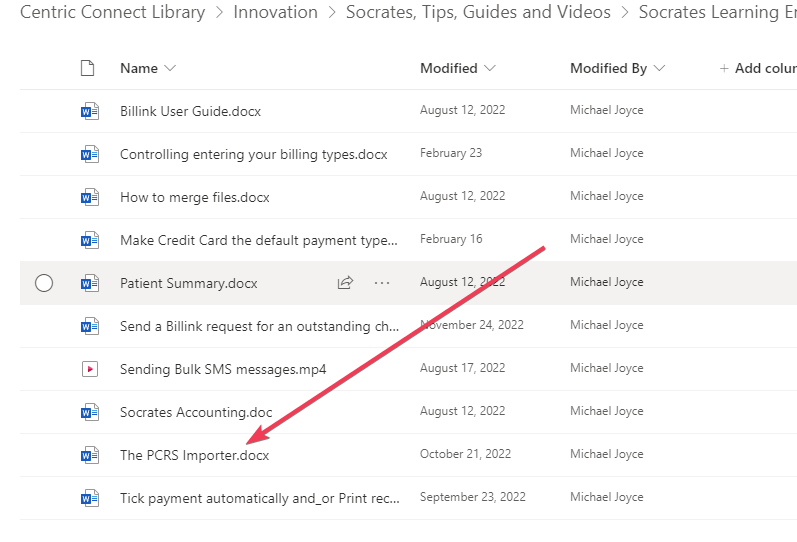Screen dimensions: 797x542
Task: Click Word icon beside Billink User Guide.docx
Action: [90, 111]
